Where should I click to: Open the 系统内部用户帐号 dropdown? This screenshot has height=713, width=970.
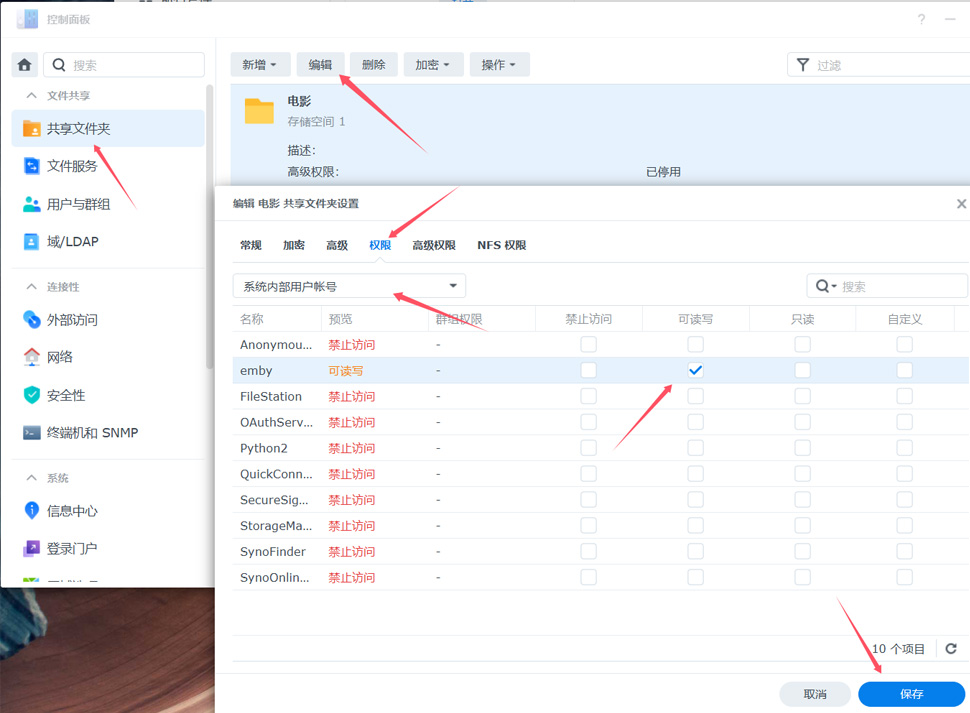[350, 286]
